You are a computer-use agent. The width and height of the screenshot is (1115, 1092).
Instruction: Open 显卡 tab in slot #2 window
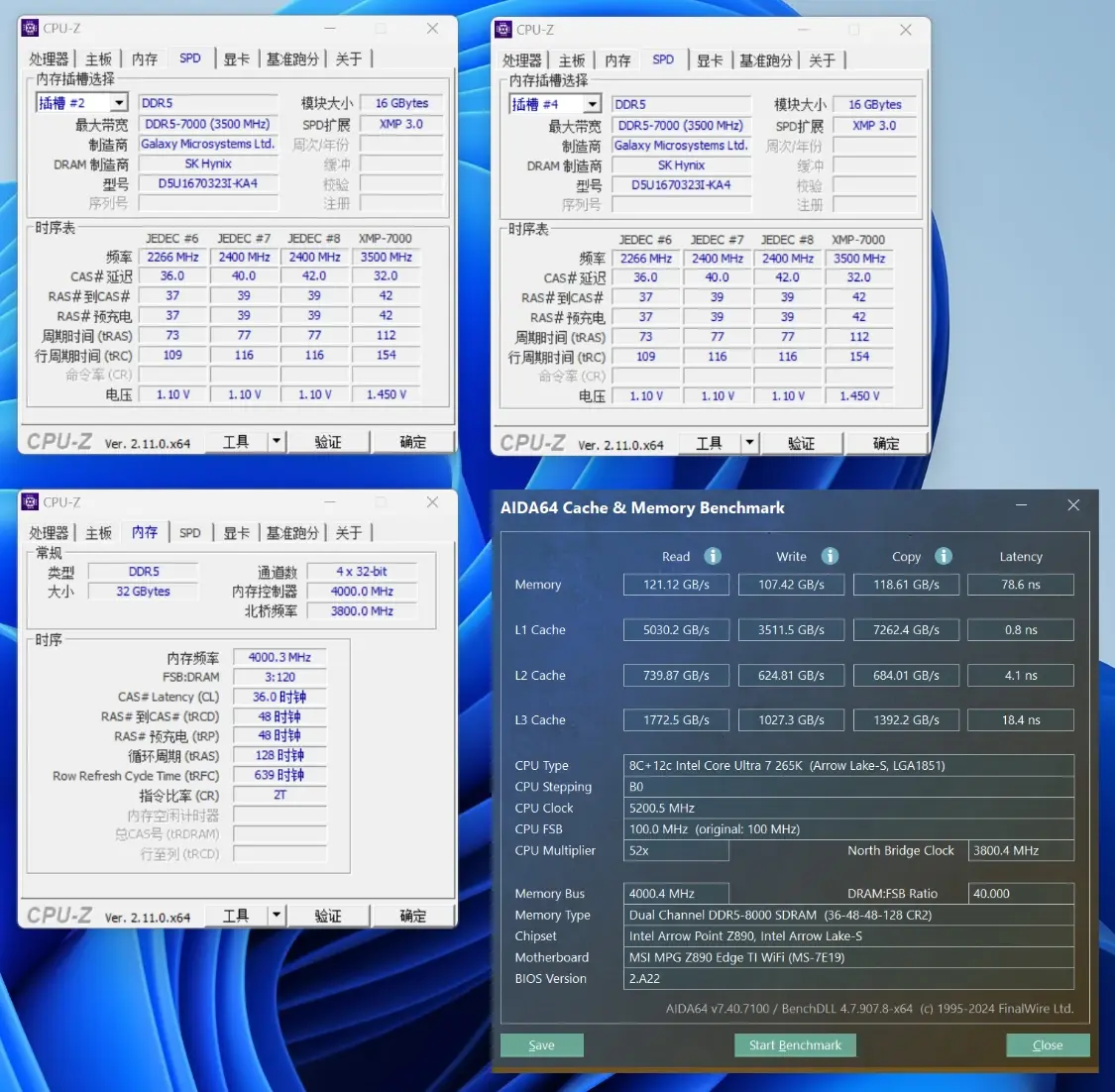(236, 59)
